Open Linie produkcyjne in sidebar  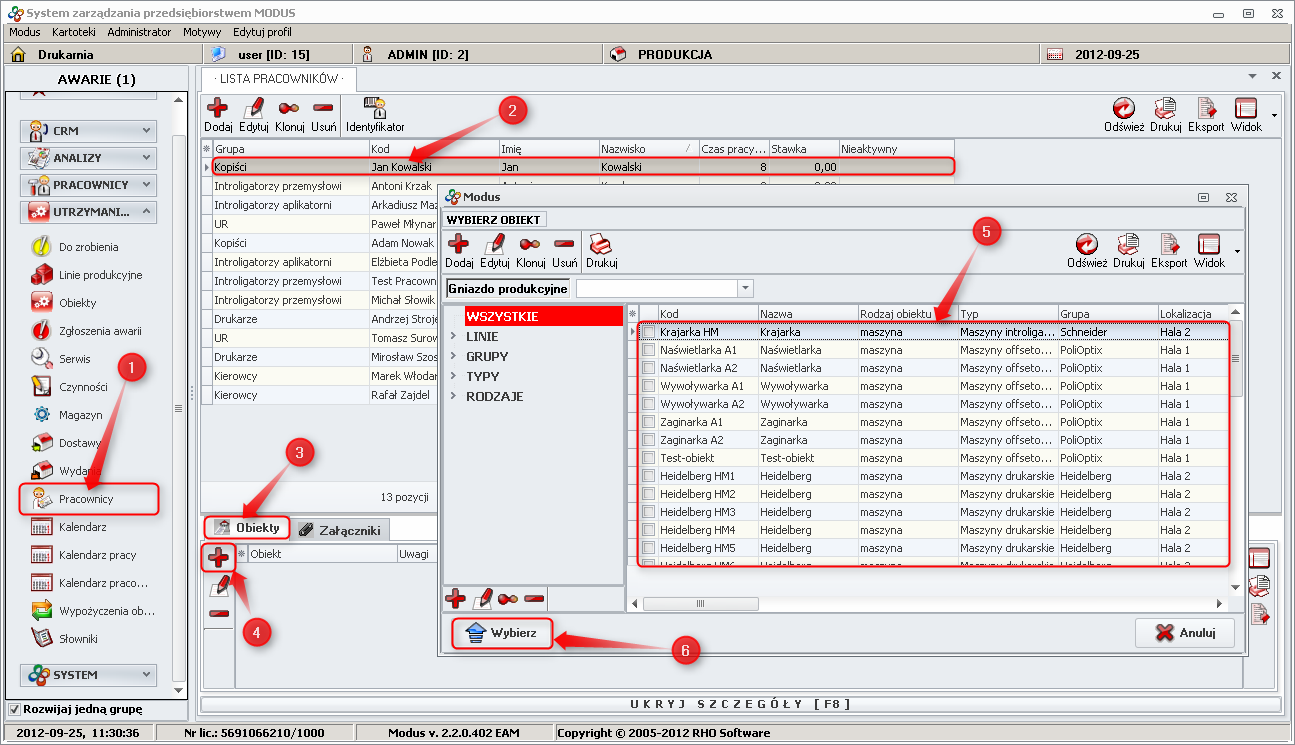point(100,275)
